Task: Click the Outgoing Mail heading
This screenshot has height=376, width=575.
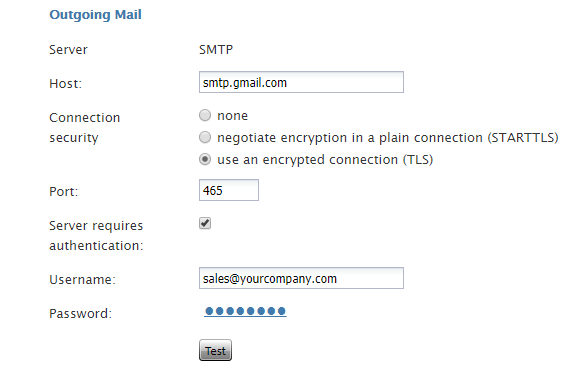Action: point(95,15)
